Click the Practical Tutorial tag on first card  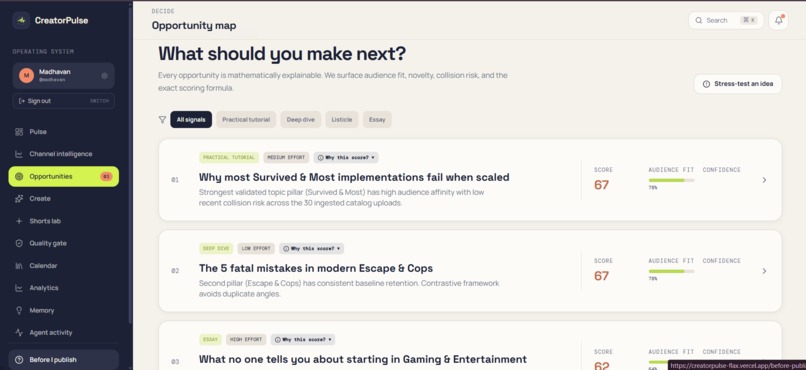point(229,158)
